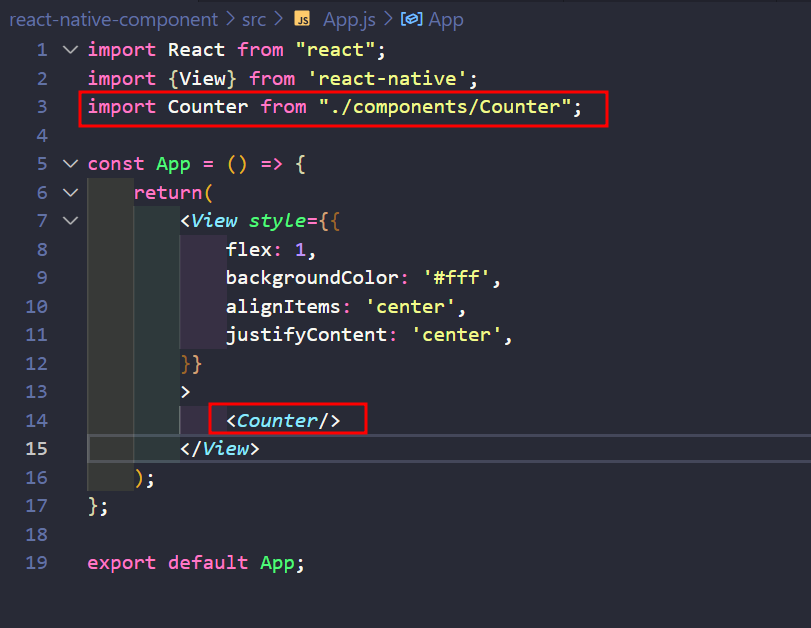Collapse the App function fold arrow on line 5
This screenshot has width=811, height=628.
point(70,164)
